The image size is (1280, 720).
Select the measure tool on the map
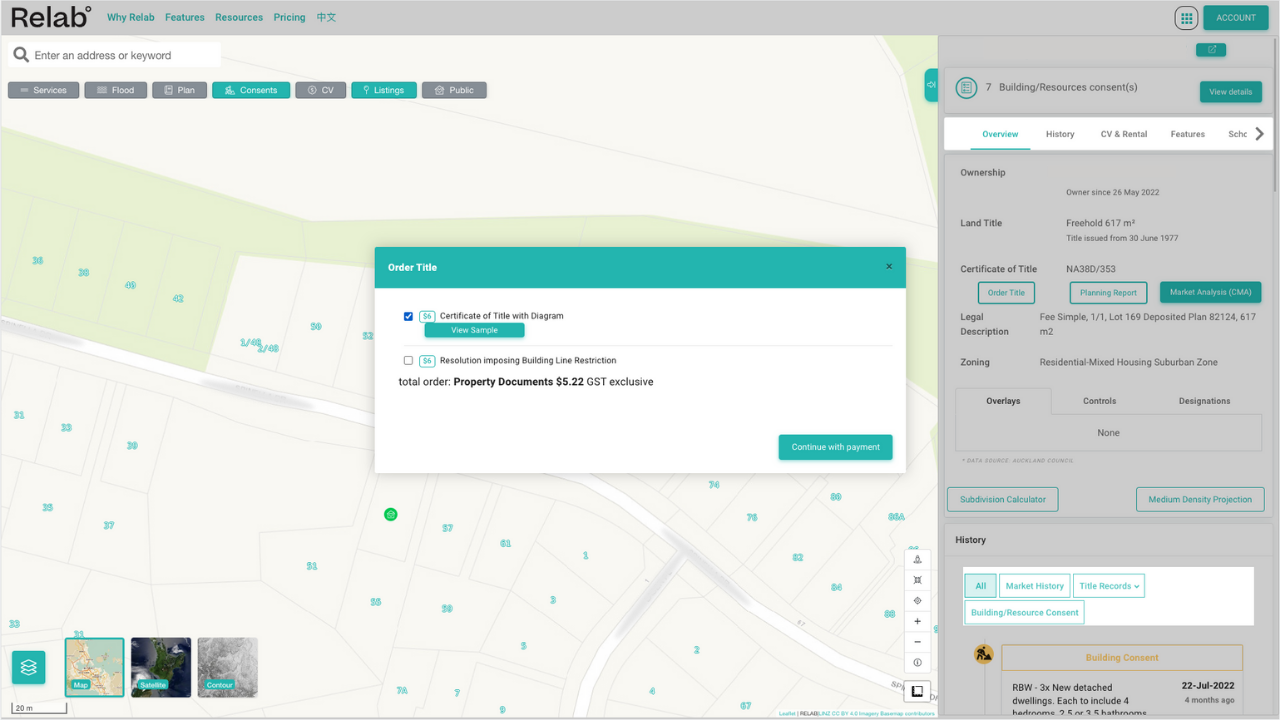pyautogui.click(x=917, y=558)
